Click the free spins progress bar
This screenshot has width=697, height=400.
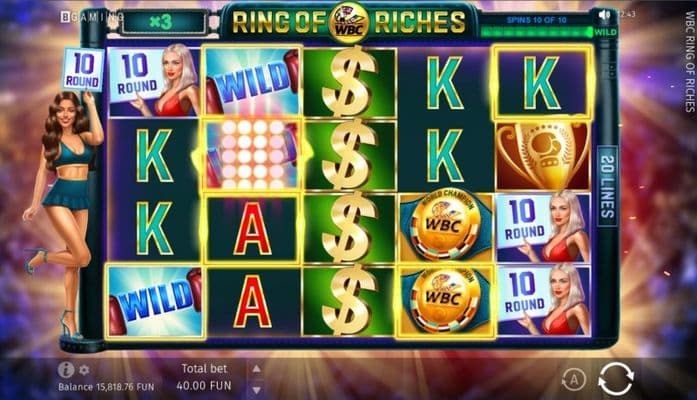tap(538, 32)
